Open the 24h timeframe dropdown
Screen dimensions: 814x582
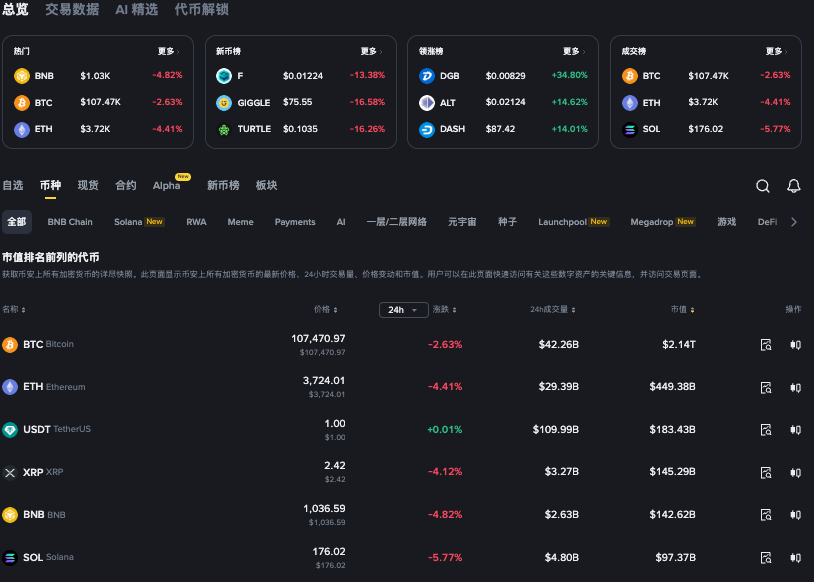(403, 310)
